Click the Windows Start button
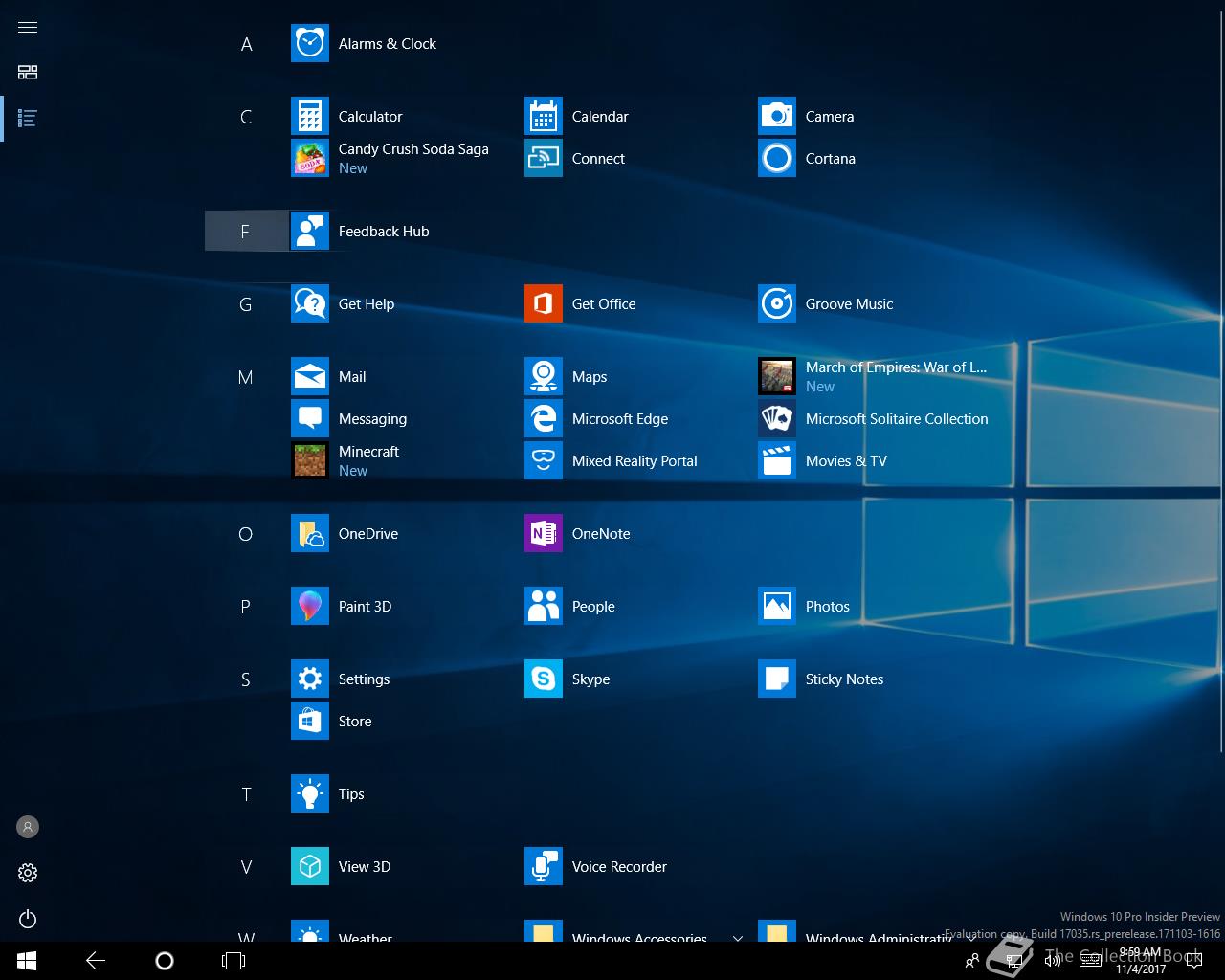 pyautogui.click(x=26, y=961)
